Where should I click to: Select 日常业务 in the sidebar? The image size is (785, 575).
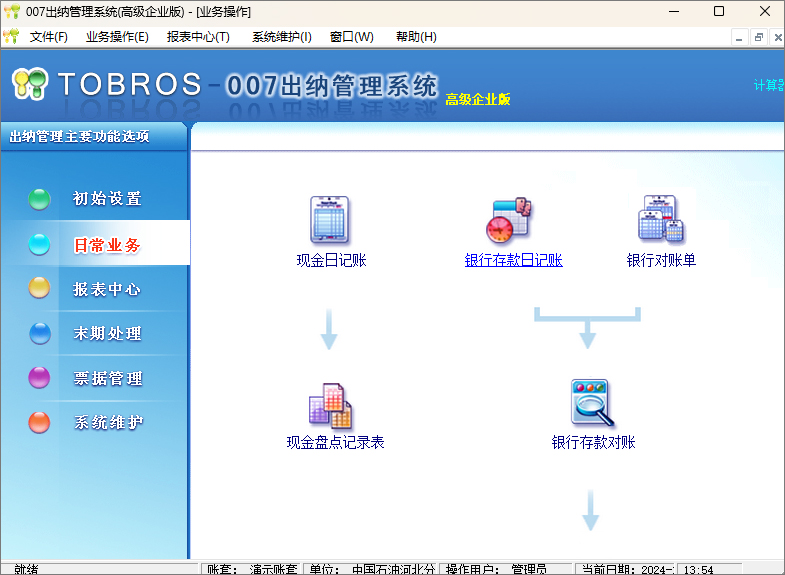(107, 245)
